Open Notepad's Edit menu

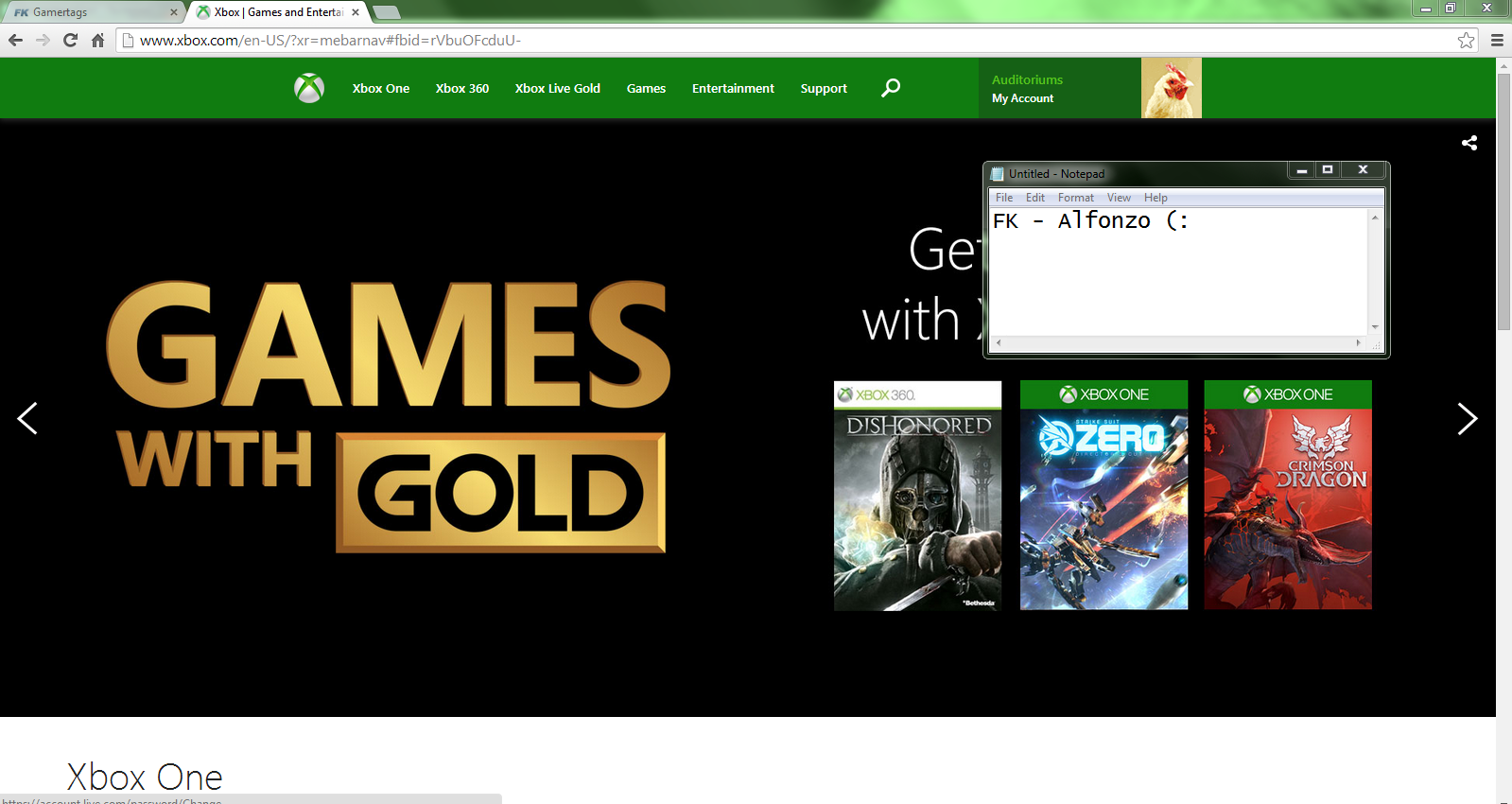click(x=1035, y=198)
